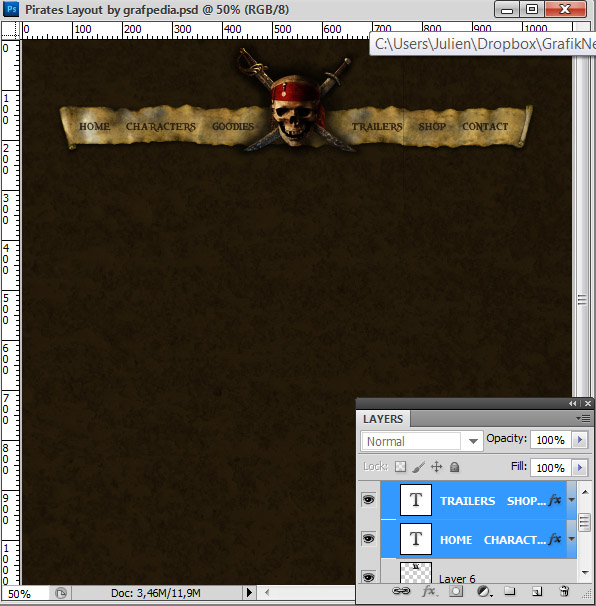Lock transparent pixels icon
Viewport: 596px width, 606px height.
tap(400, 467)
